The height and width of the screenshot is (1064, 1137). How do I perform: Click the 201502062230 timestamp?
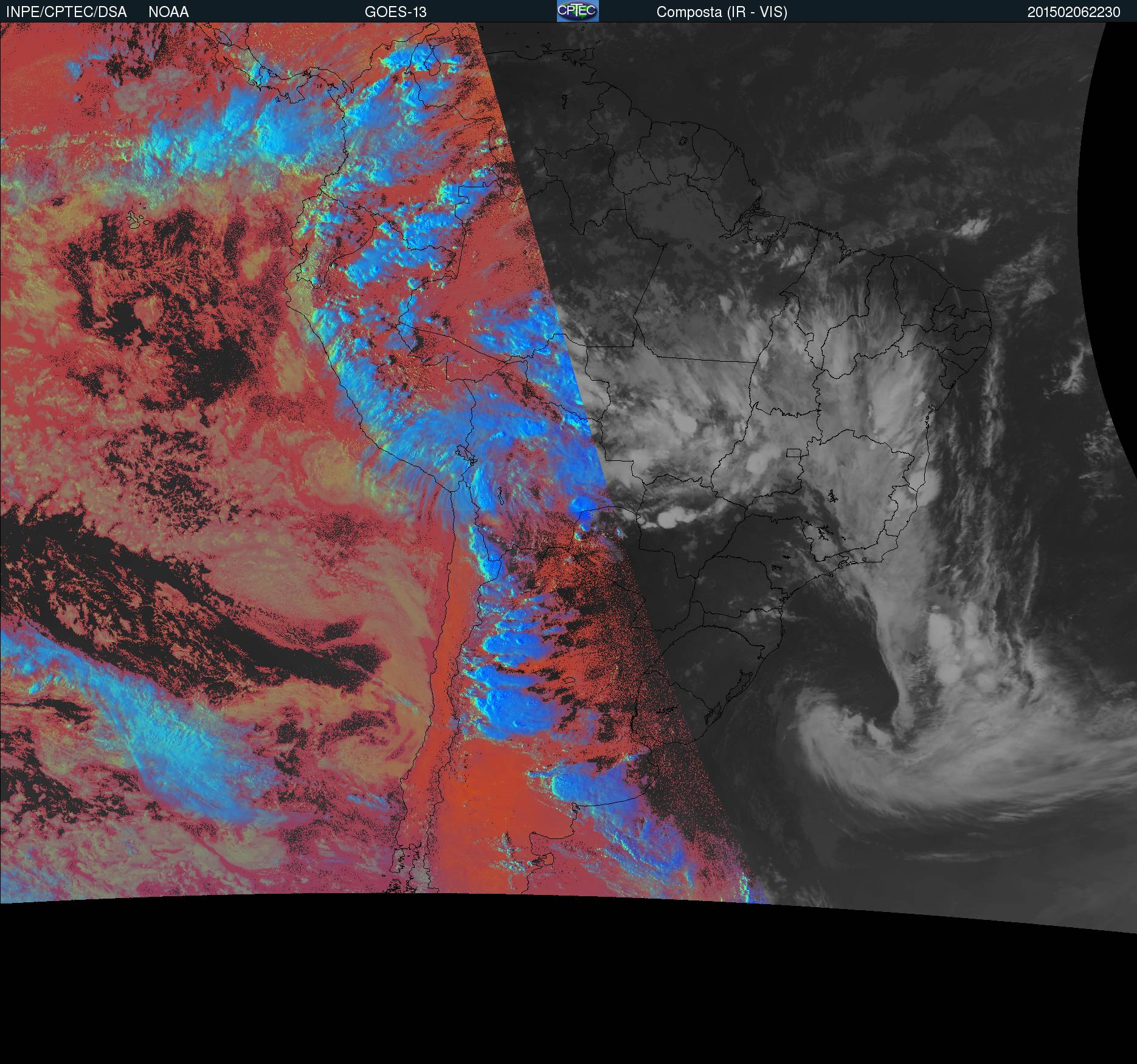click(1074, 12)
